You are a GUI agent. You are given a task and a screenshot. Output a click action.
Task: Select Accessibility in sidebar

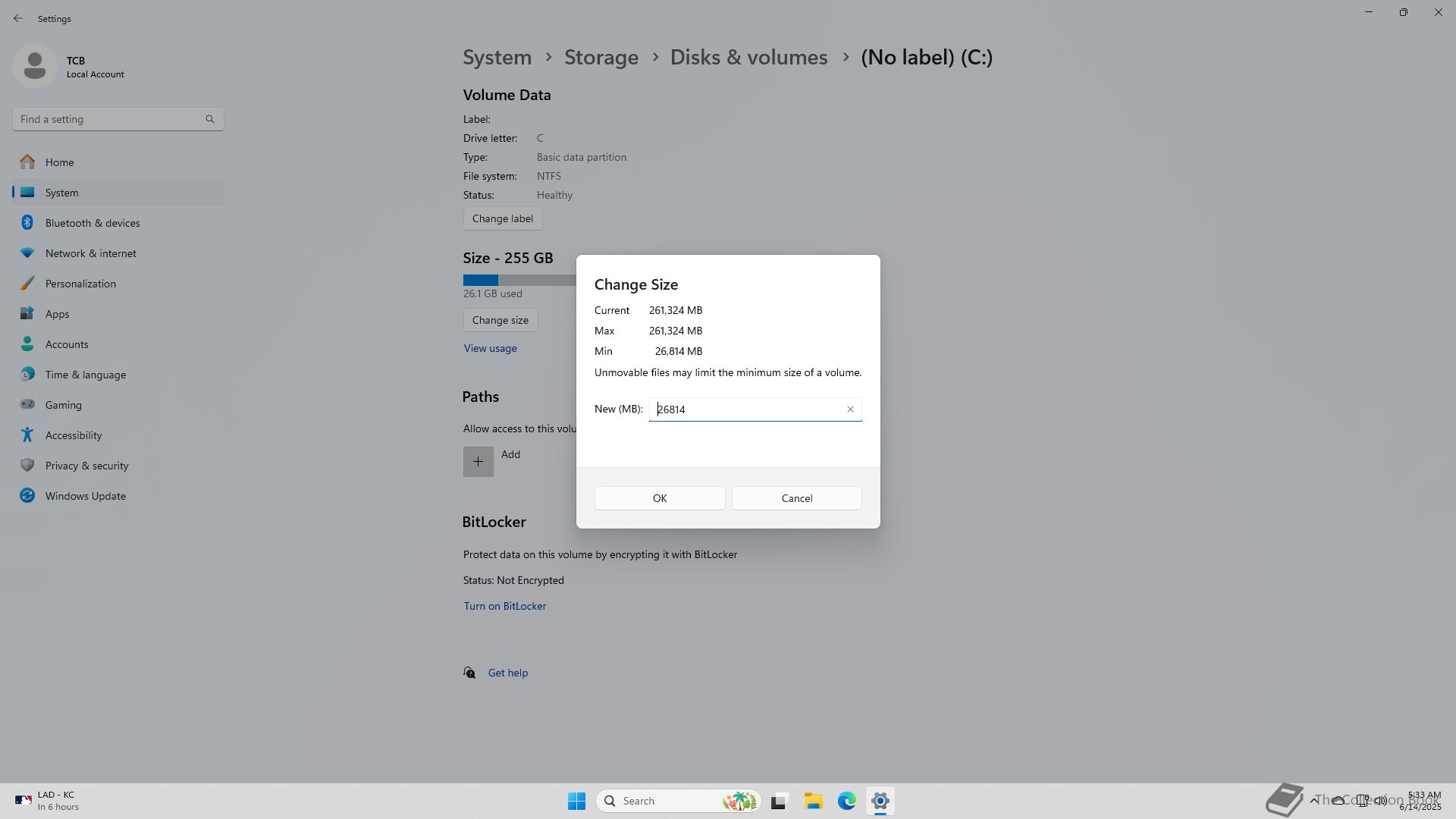pos(73,435)
